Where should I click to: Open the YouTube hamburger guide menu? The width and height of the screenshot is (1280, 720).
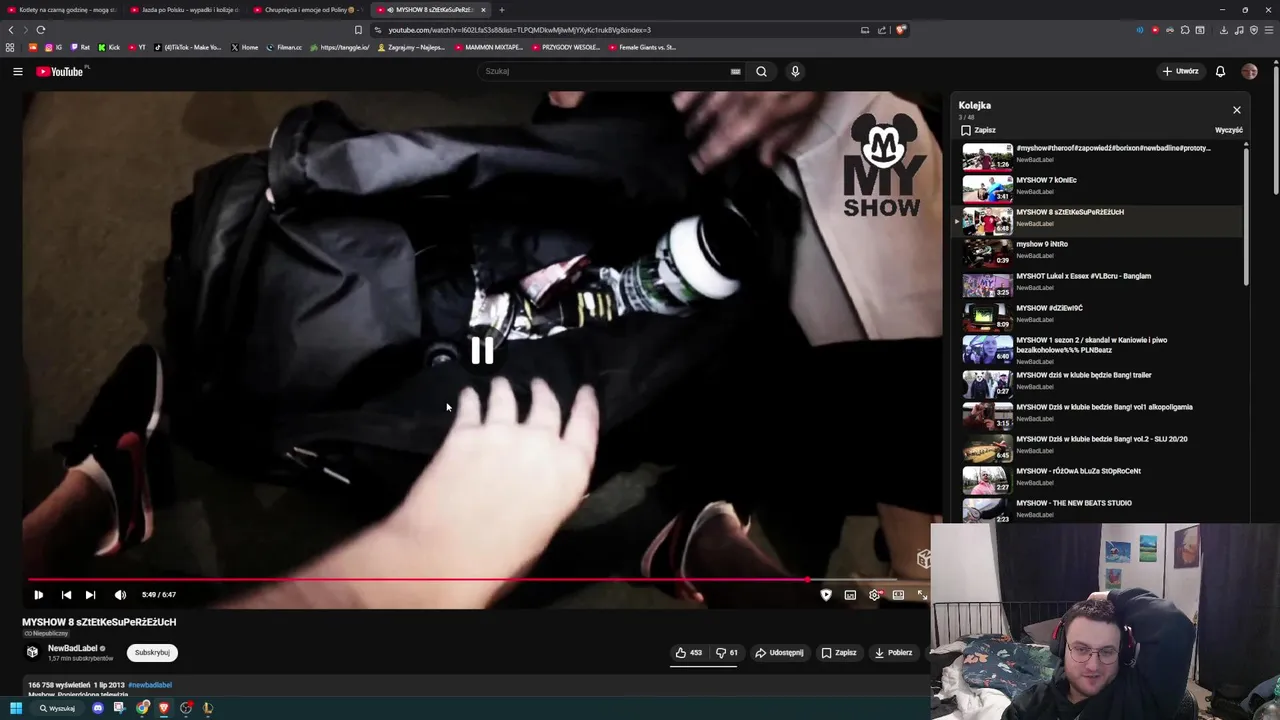[17, 71]
